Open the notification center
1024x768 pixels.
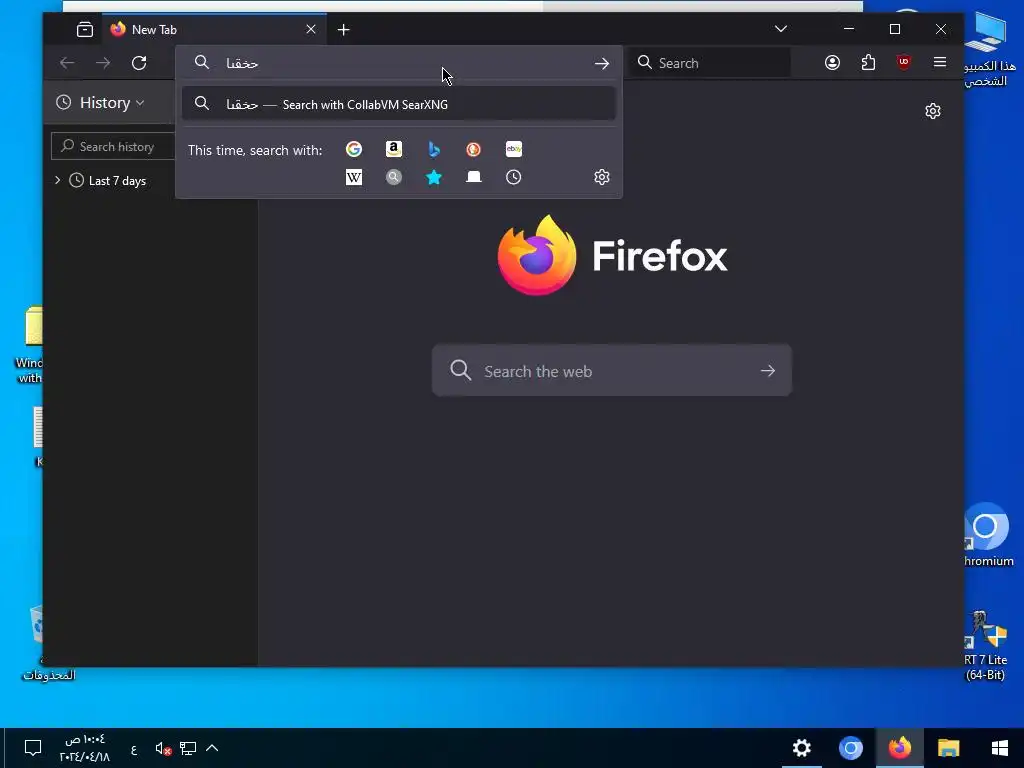[33, 748]
